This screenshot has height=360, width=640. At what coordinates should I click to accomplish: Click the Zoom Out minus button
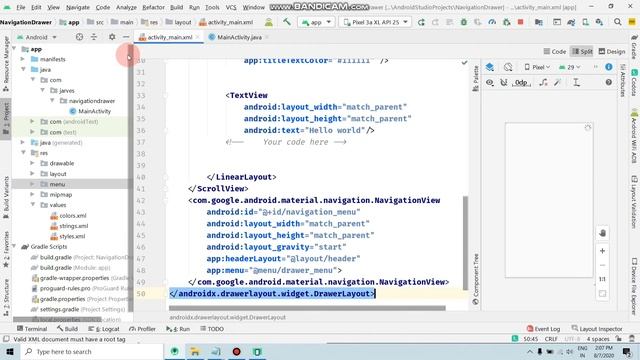[x=602, y=265]
